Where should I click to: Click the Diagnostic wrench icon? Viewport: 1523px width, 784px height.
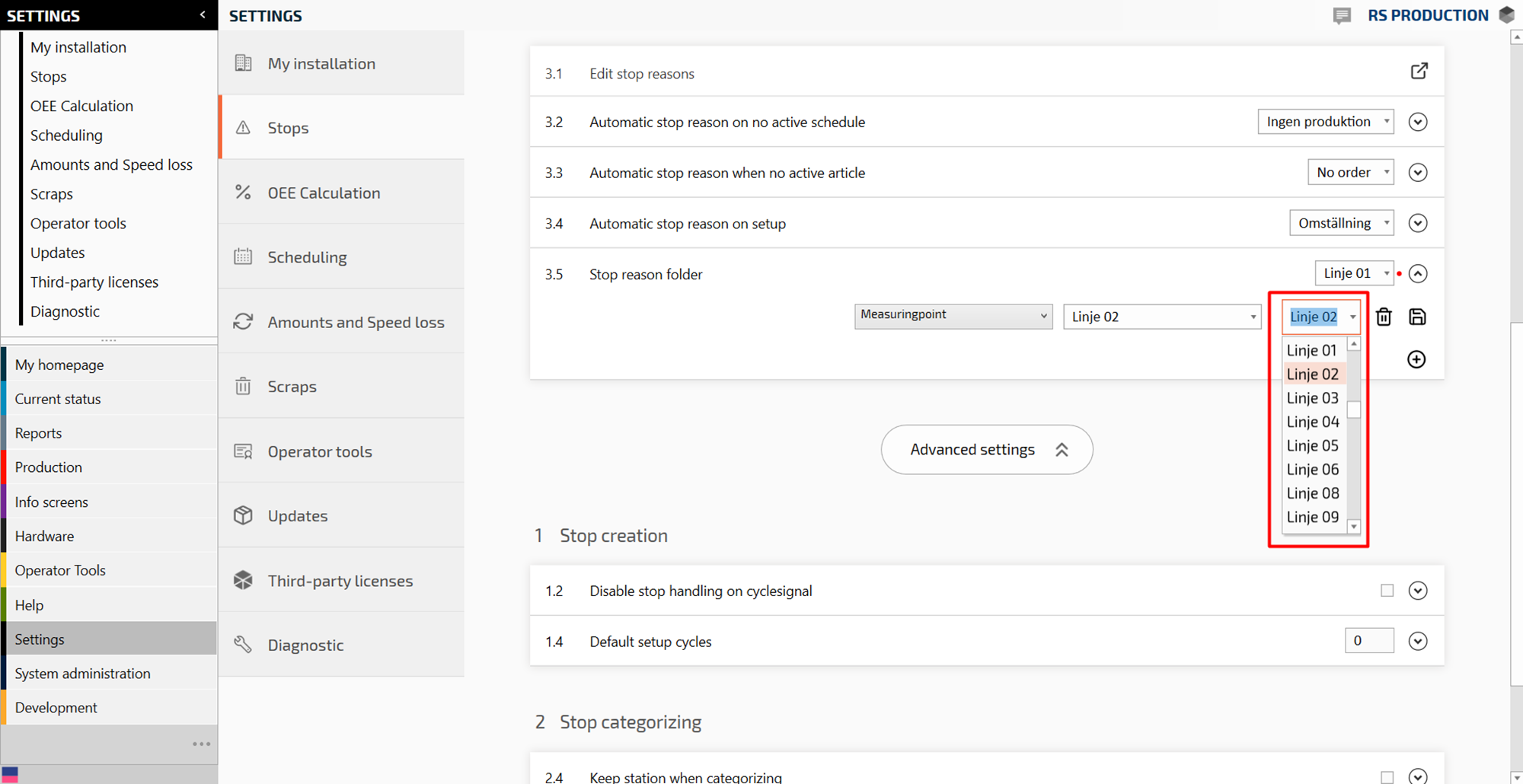pos(243,645)
